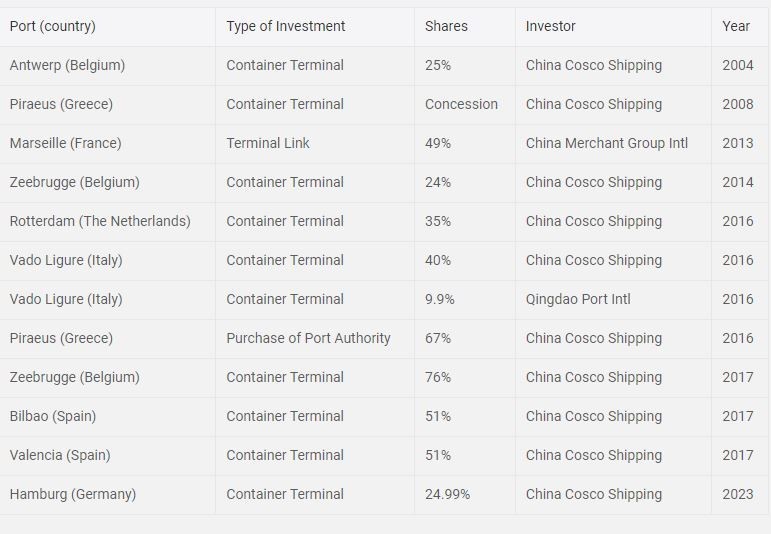Image resolution: width=771 pixels, height=534 pixels.
Task: Click the "Concession" shares cell
Action: [x=461, y=104]
